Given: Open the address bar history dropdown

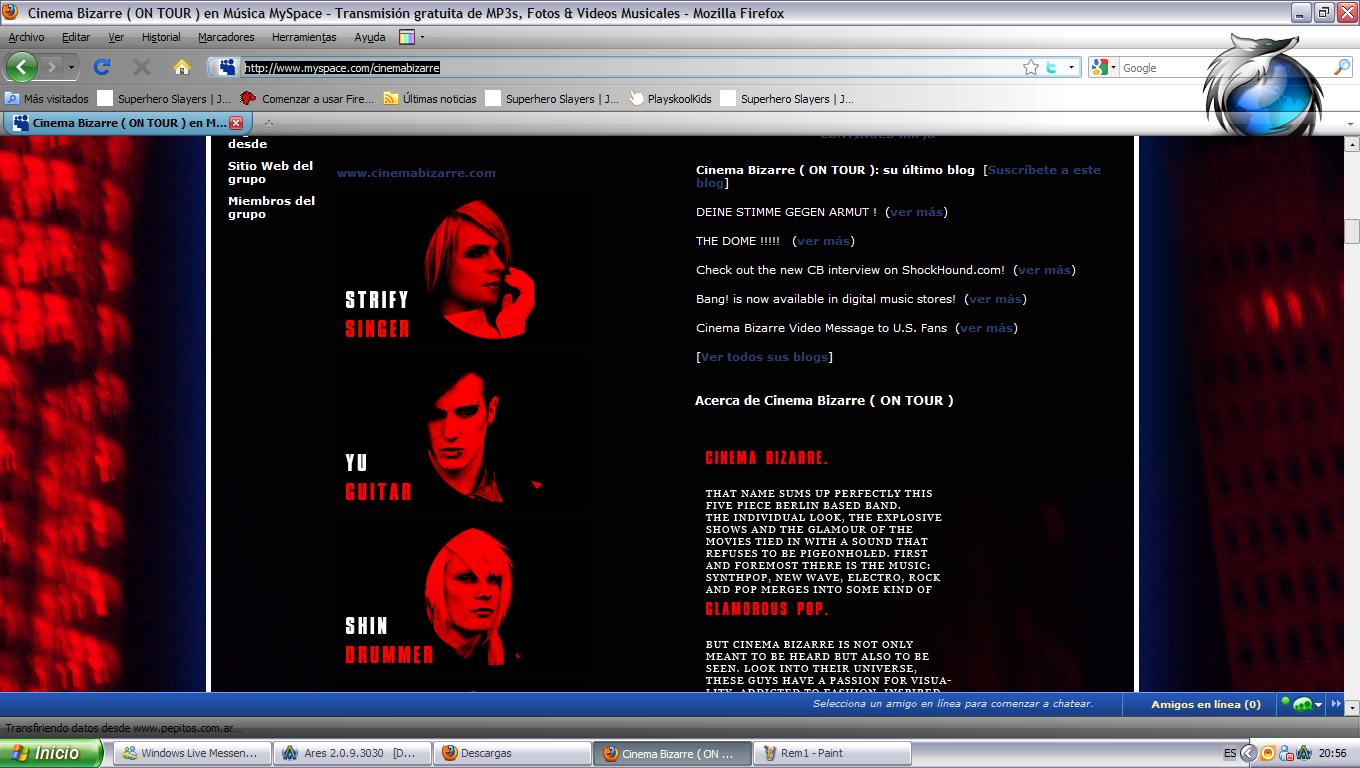Looking at the screenshot, I should pyautogui.click(x=1072, y=67).
